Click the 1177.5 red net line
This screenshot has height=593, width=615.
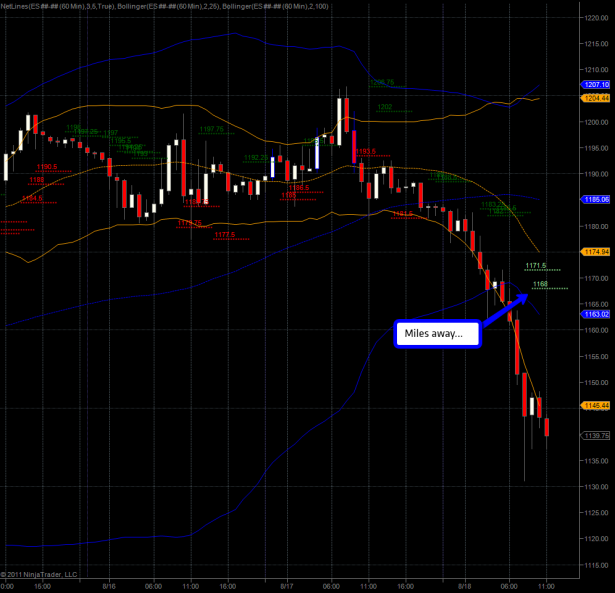pyautogui.click(x=224, y=235)
